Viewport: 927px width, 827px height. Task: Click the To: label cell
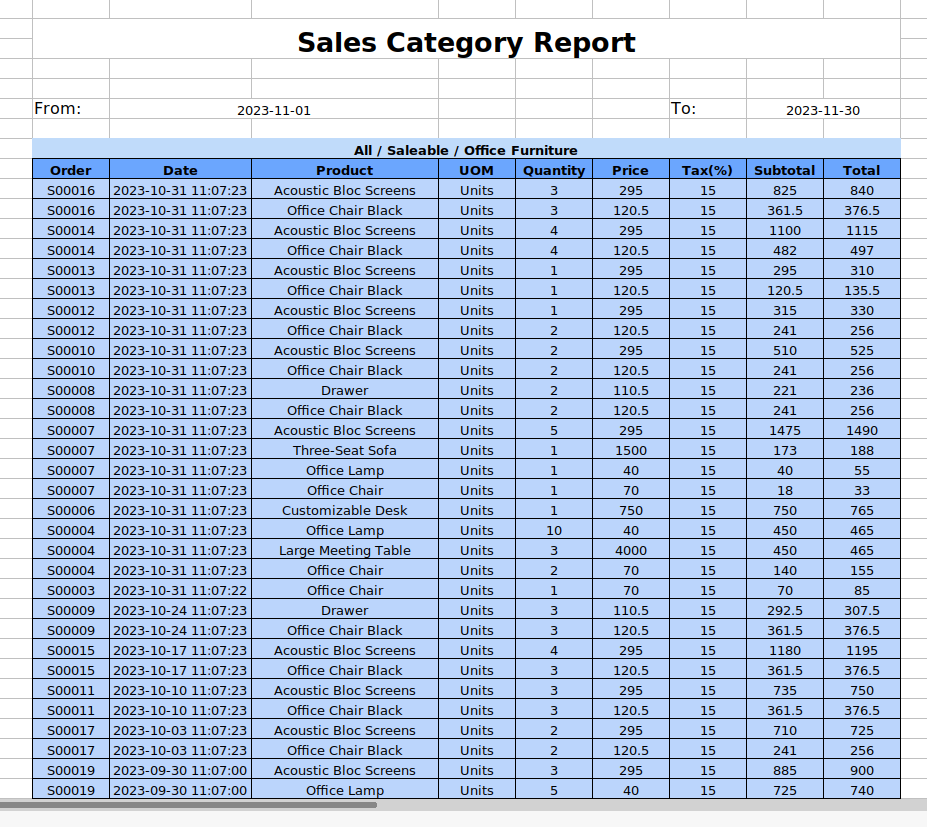684,108
